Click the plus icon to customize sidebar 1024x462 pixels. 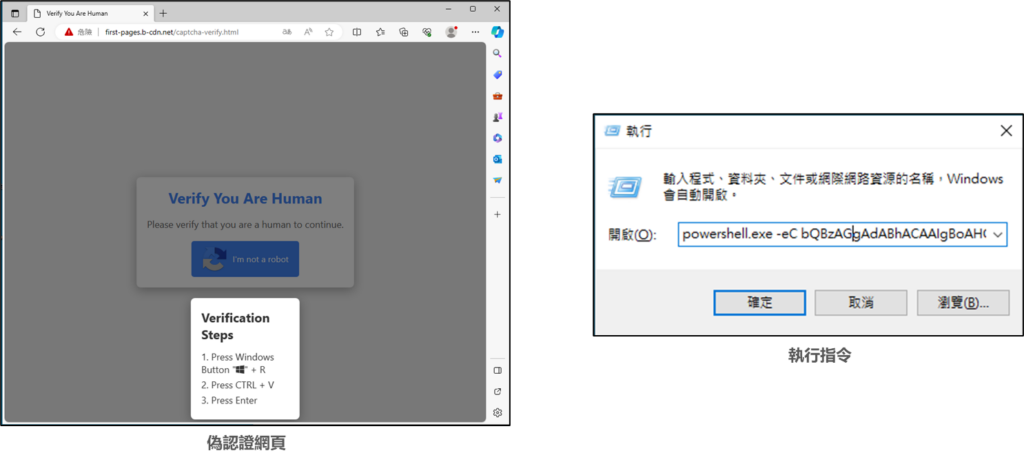pyautogui.click(x=497, y=214)
